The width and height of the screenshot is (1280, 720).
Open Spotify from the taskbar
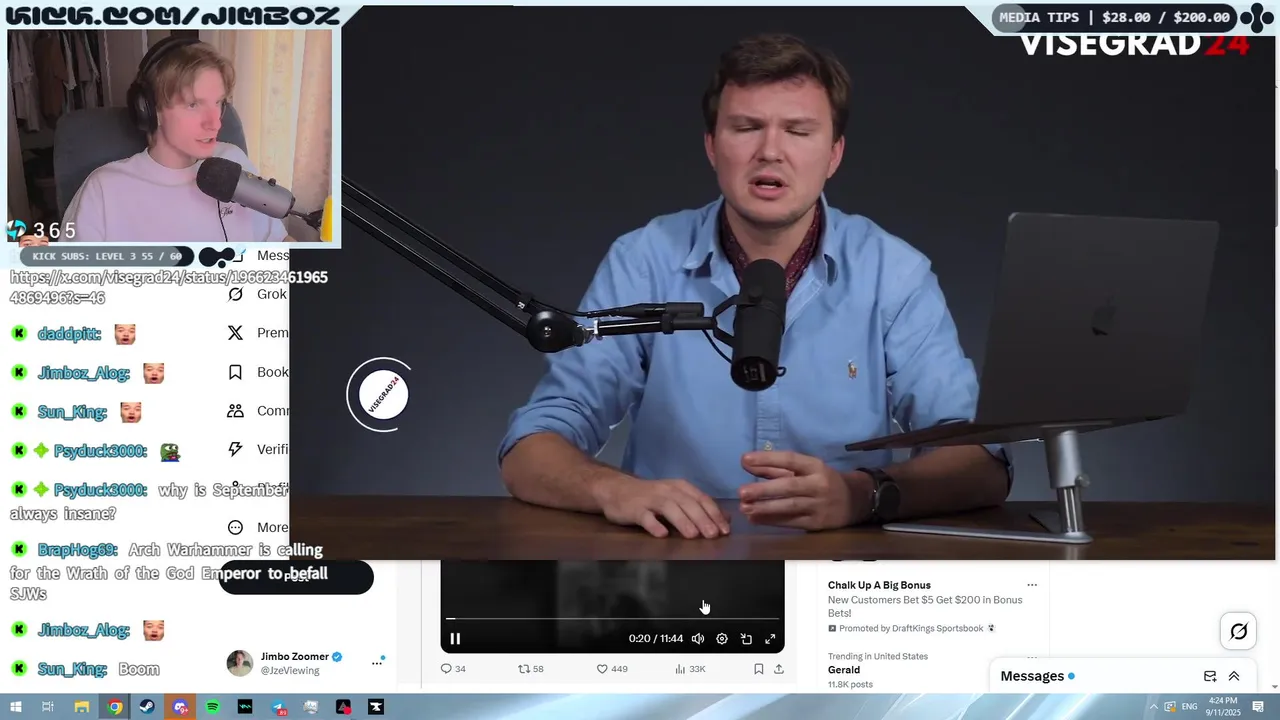pos(213,707)
